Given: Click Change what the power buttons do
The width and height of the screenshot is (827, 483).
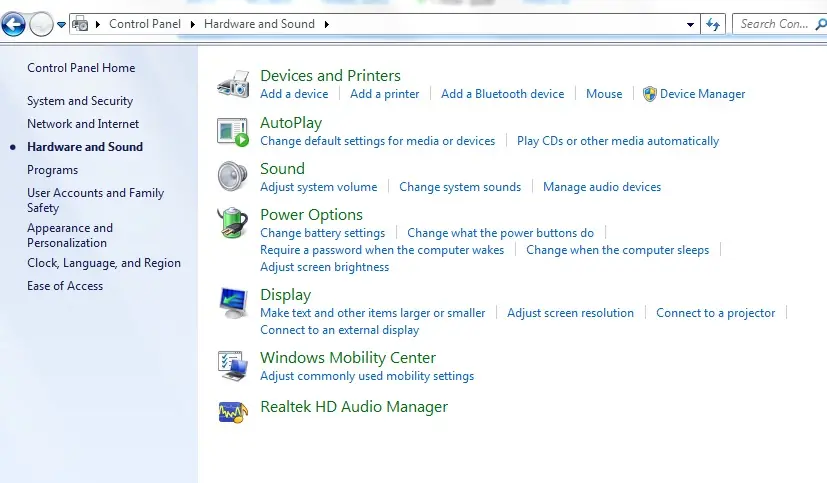Looking at the screenshot, I should pos(500,233).
